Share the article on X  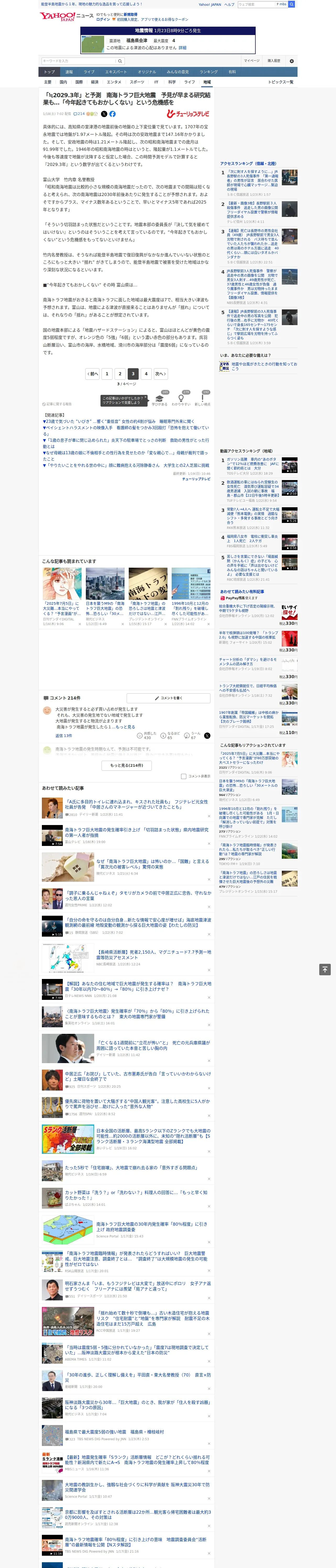(104, 114)
